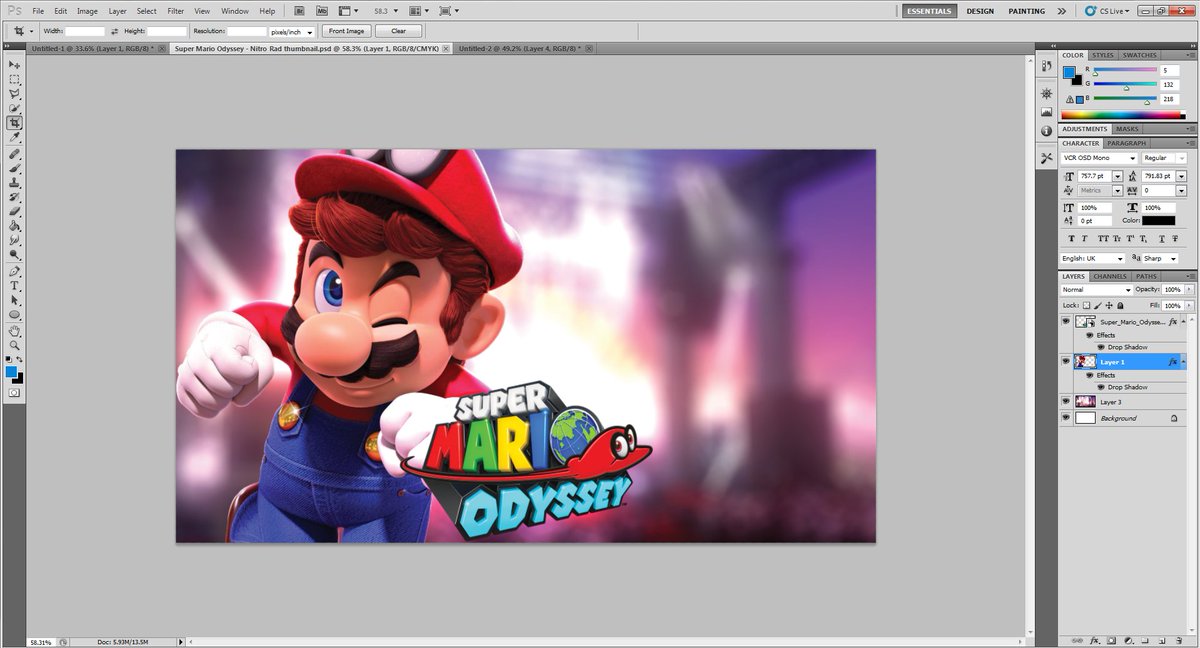This screenshot has height=648, width=1200.
Task: Toggle visibility of Layer 3
Action: [1066, 401]
